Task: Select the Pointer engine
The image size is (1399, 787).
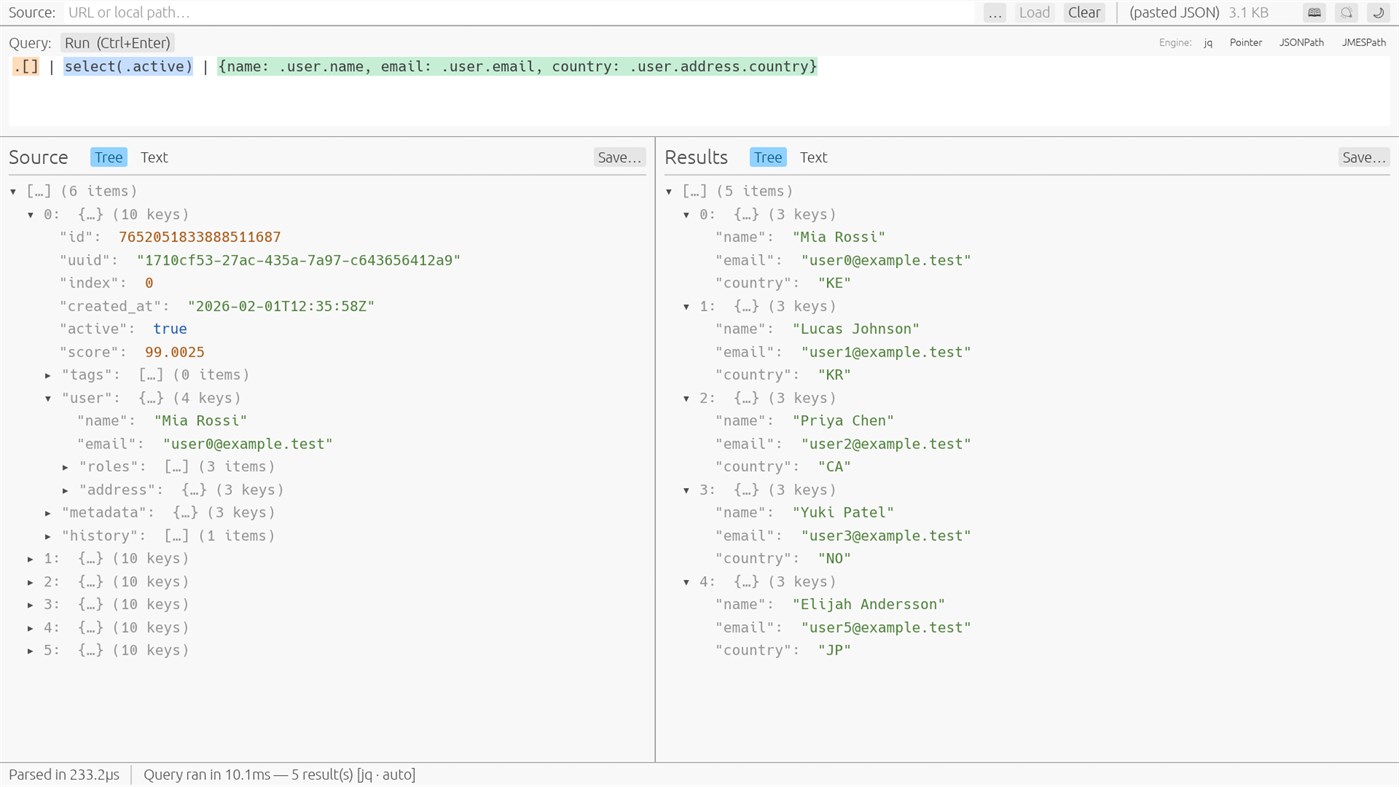Action: click(1246, 43)
